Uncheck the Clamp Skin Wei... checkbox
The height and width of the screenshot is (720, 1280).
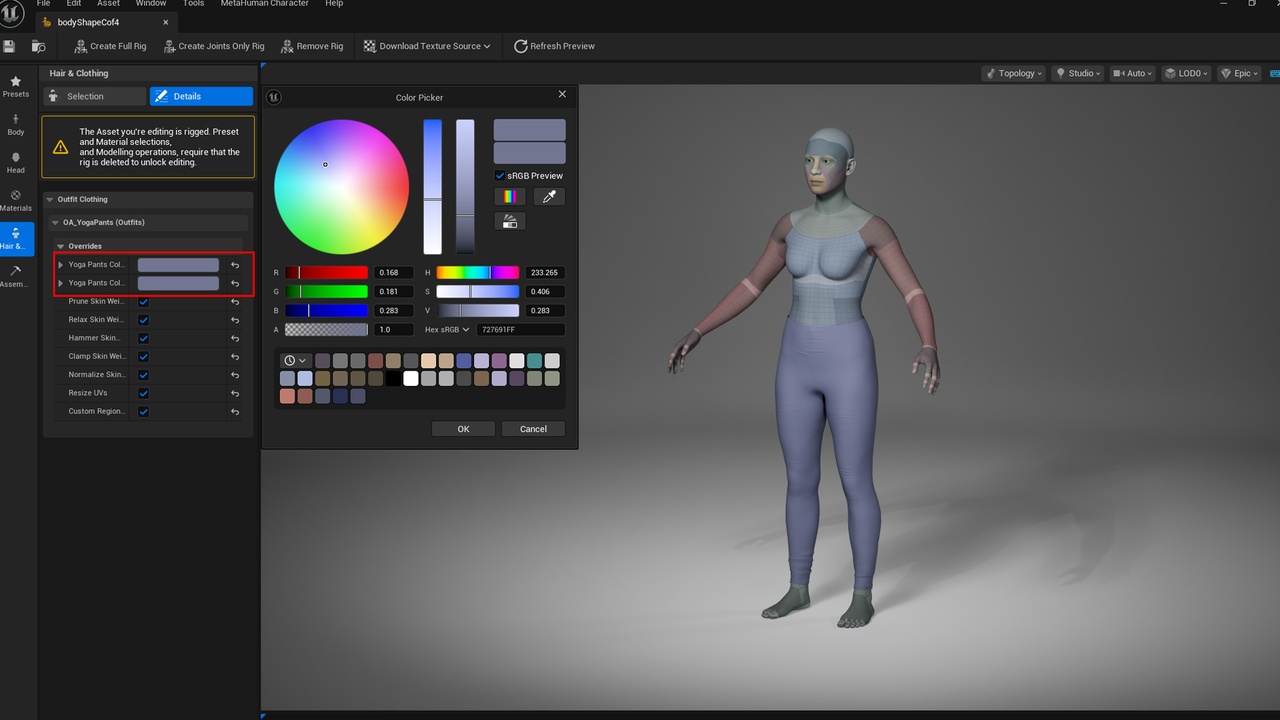[144, 357]
